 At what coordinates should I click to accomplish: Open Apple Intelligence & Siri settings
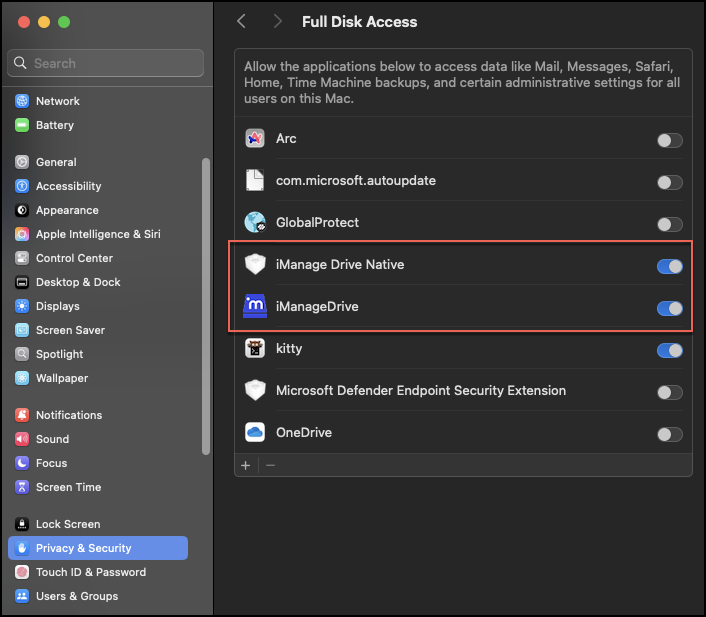(x=98, y=234)
